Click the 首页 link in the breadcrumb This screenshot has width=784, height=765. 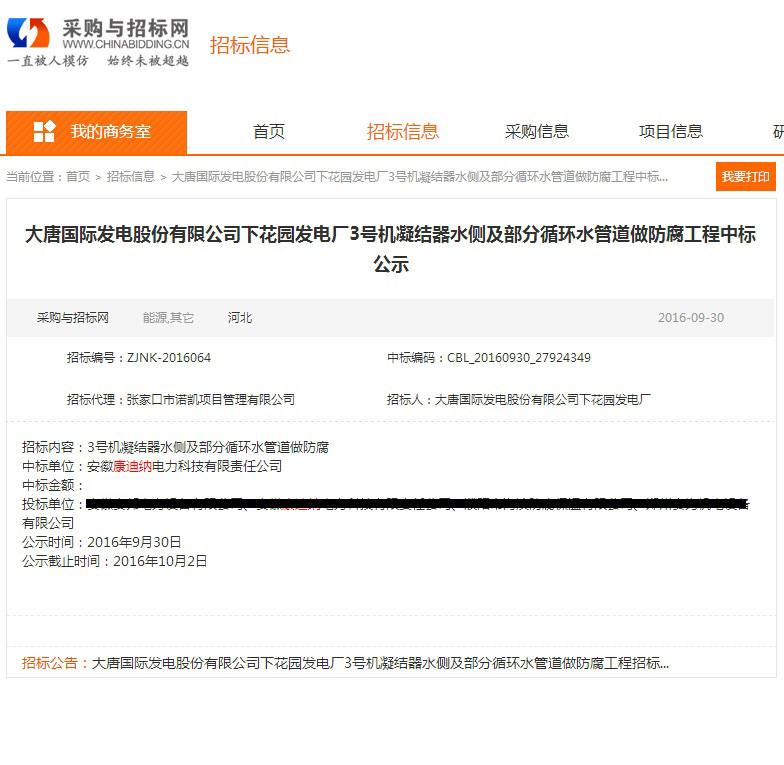click(x=78, y=177)
